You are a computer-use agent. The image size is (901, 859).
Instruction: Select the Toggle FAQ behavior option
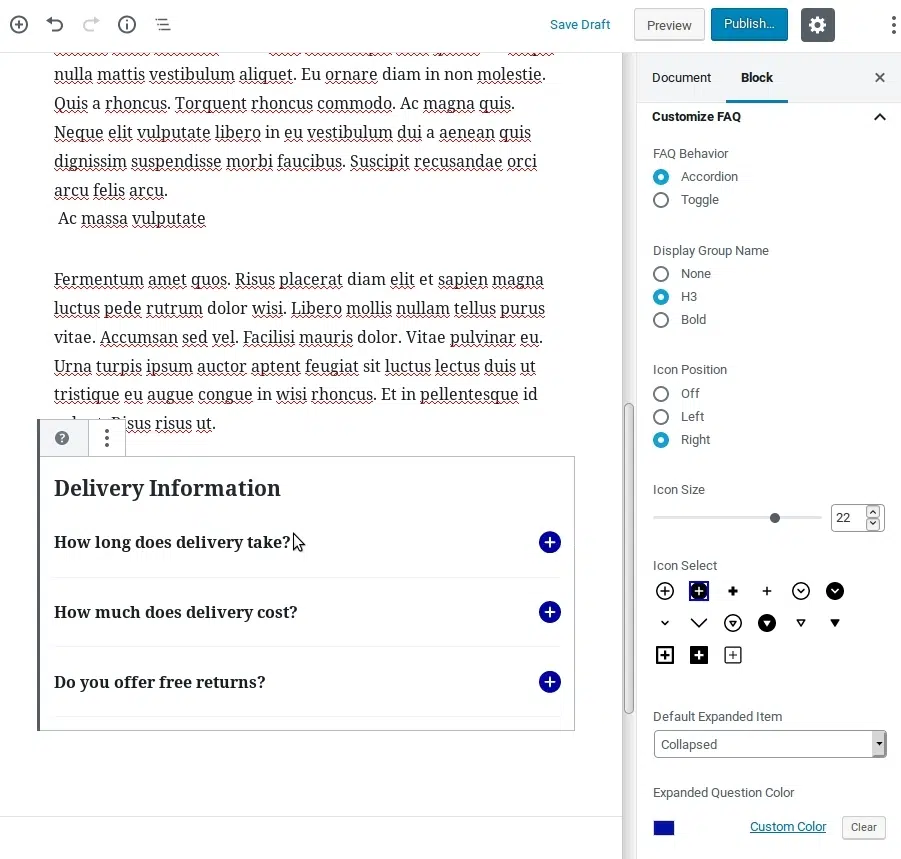(x=660, y=200)
